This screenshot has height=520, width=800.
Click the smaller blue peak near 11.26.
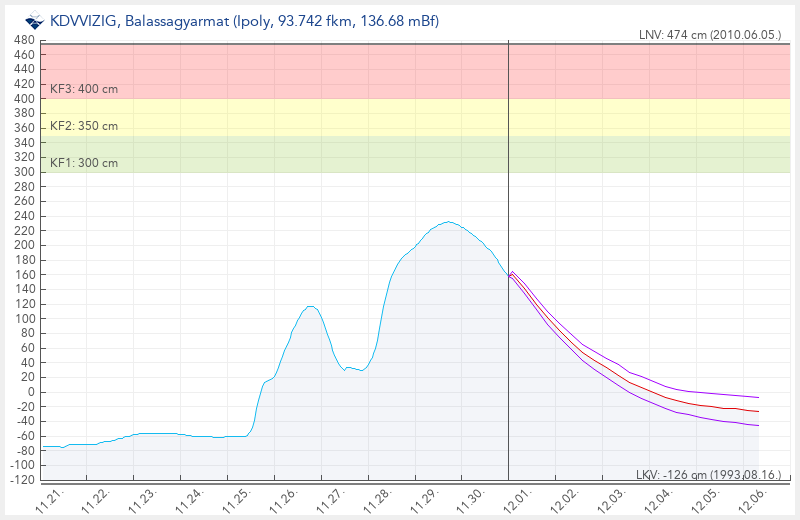[x=311, y=306]
